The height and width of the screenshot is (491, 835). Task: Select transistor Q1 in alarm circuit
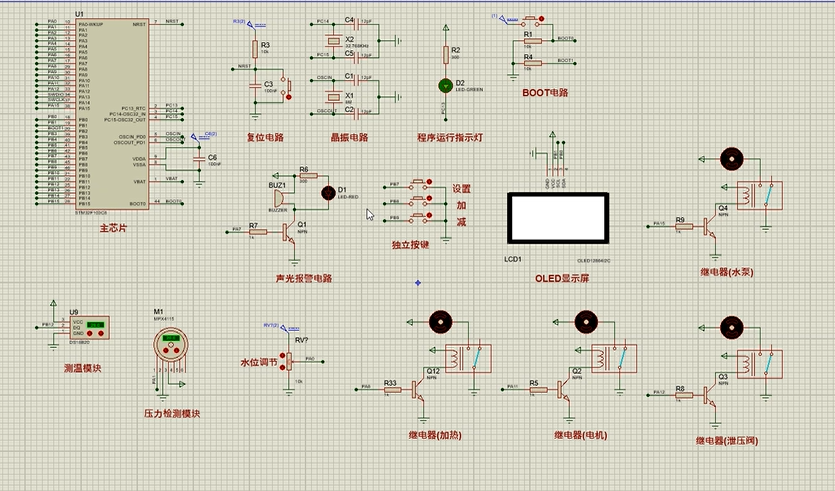point(288,233)
